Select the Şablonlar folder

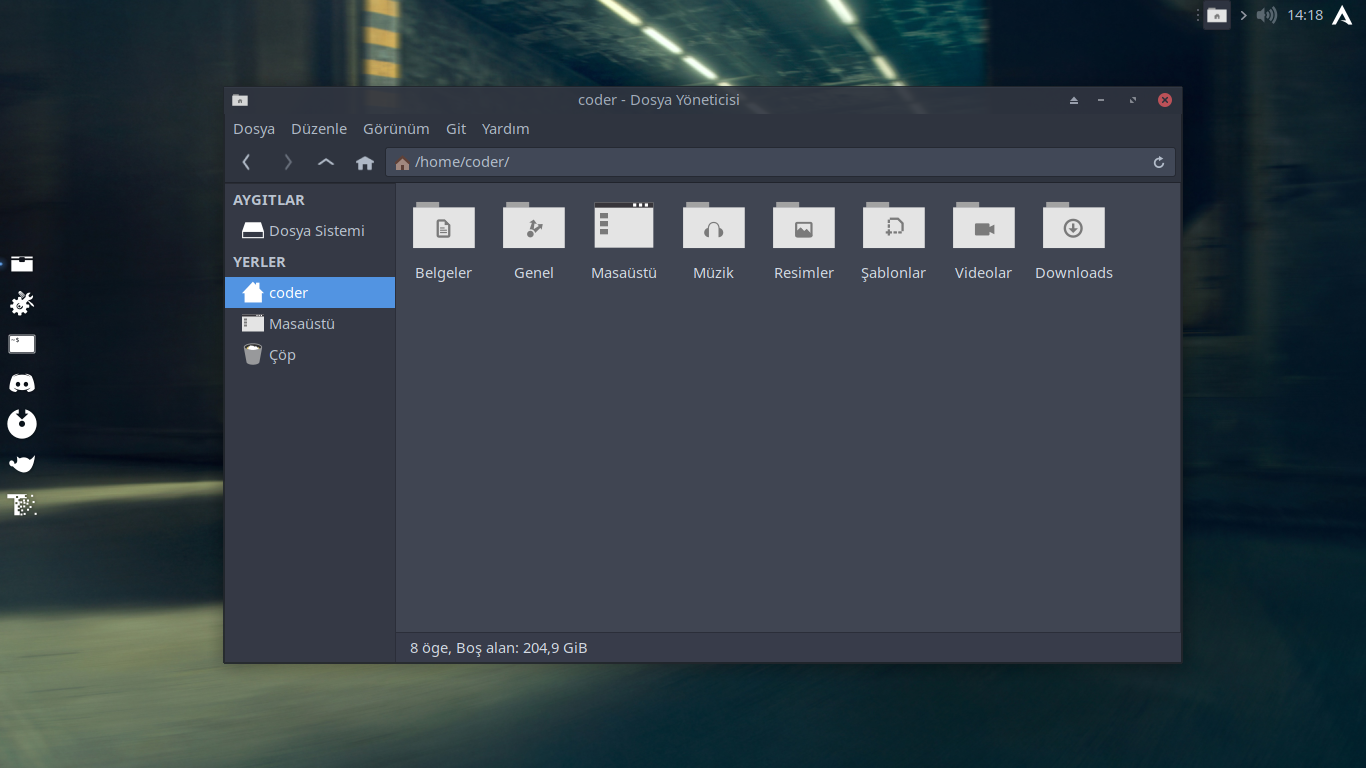point(893,228)
